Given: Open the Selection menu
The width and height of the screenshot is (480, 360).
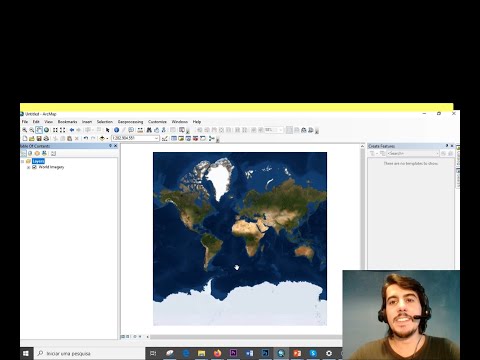Looking at the screenshot, I should pyautogui.click(x=105, y=122).
